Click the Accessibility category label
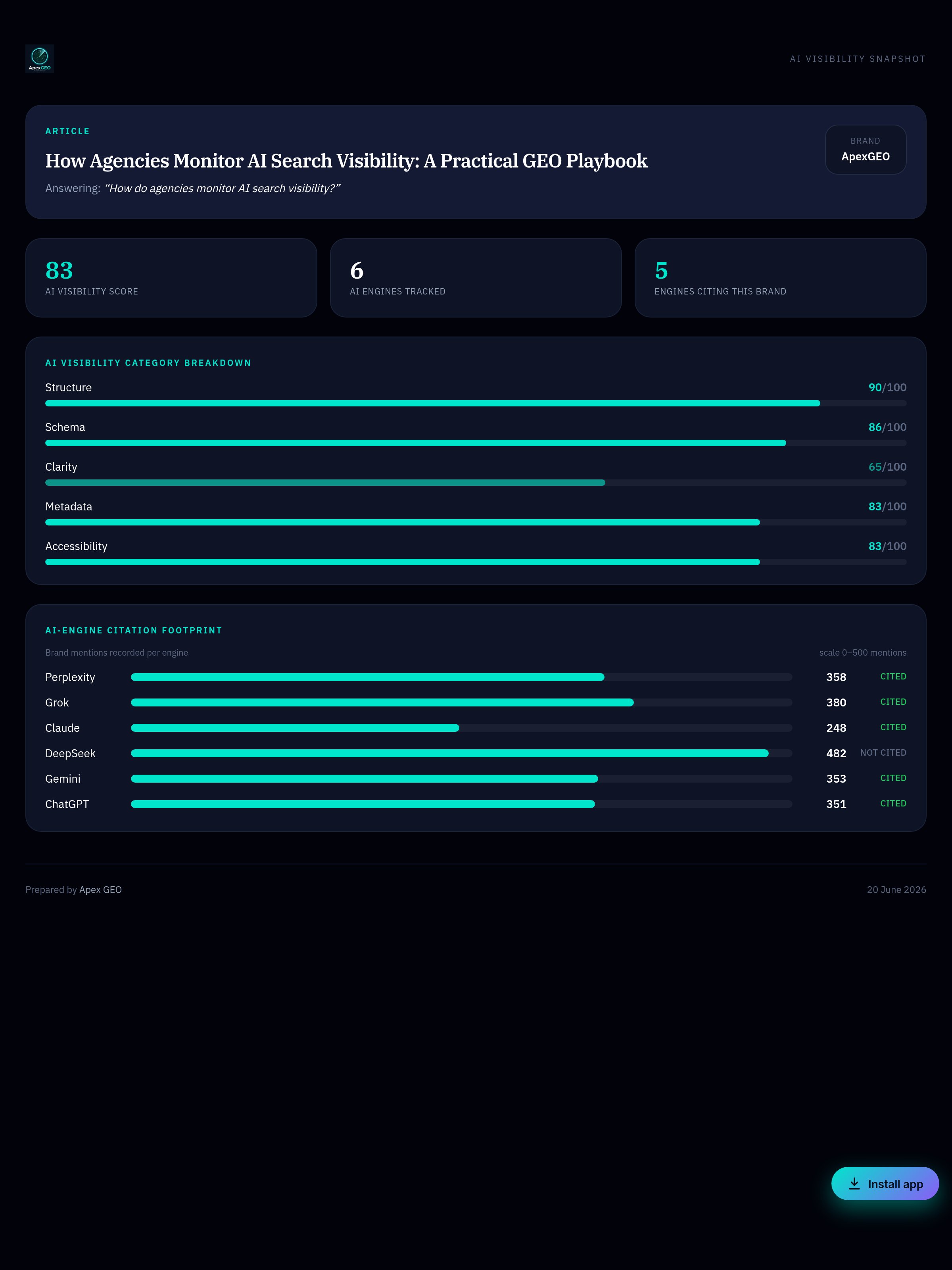The height and width of the screenshot is (1270, 952). click(76, 546)
